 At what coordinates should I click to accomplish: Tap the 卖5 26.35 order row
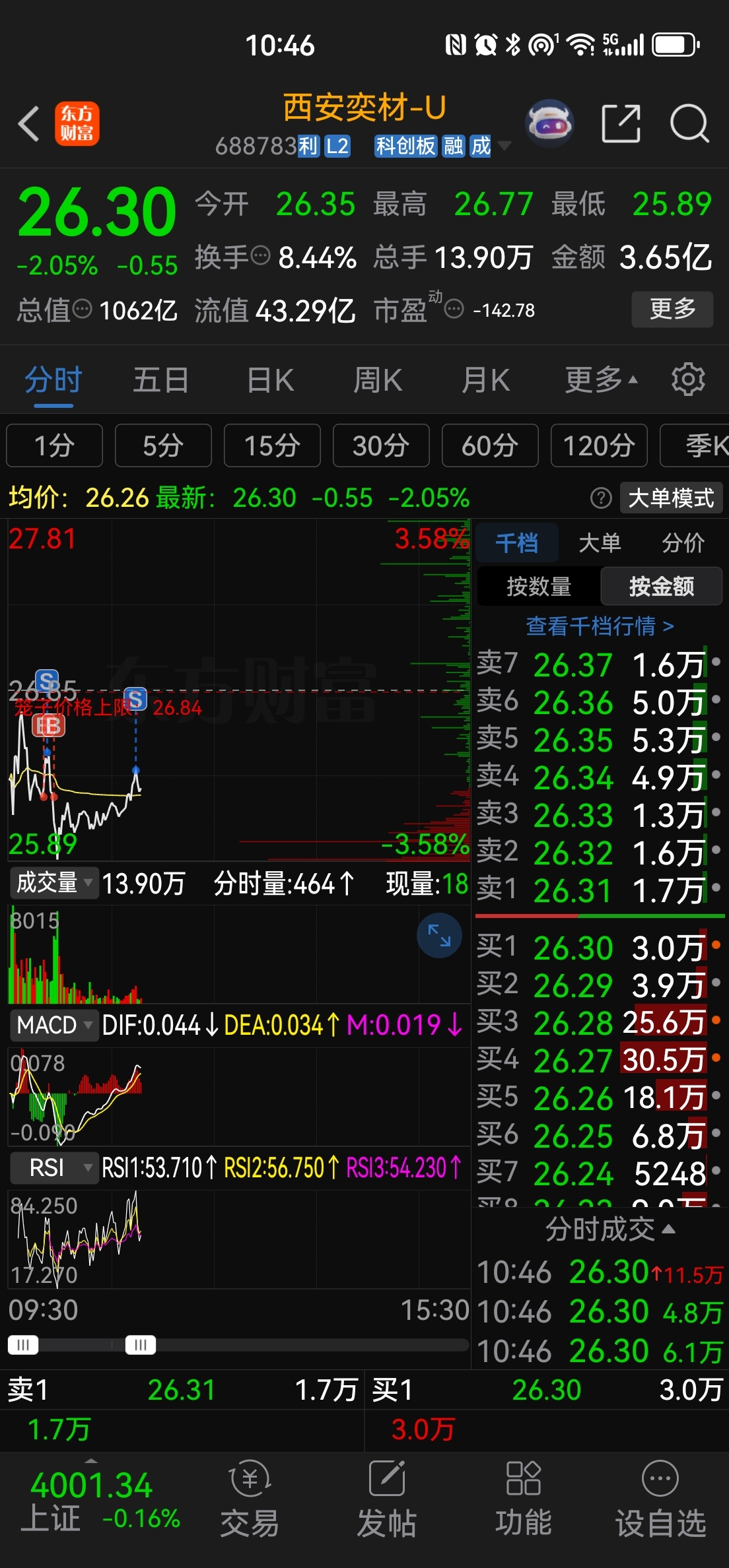click(x=600, y=739)
